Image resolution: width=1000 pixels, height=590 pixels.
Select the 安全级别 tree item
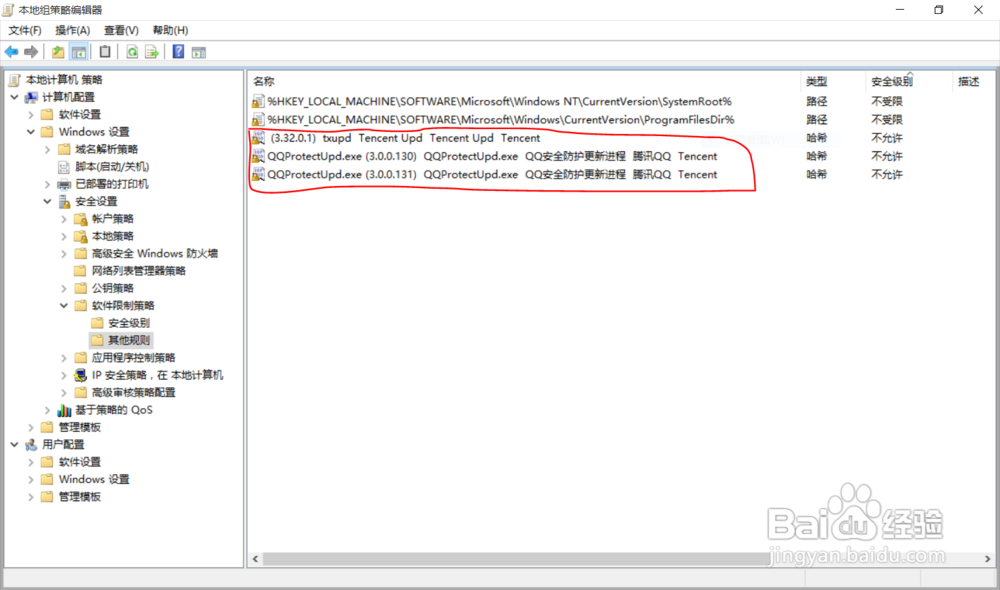click(x=129, y=323)
